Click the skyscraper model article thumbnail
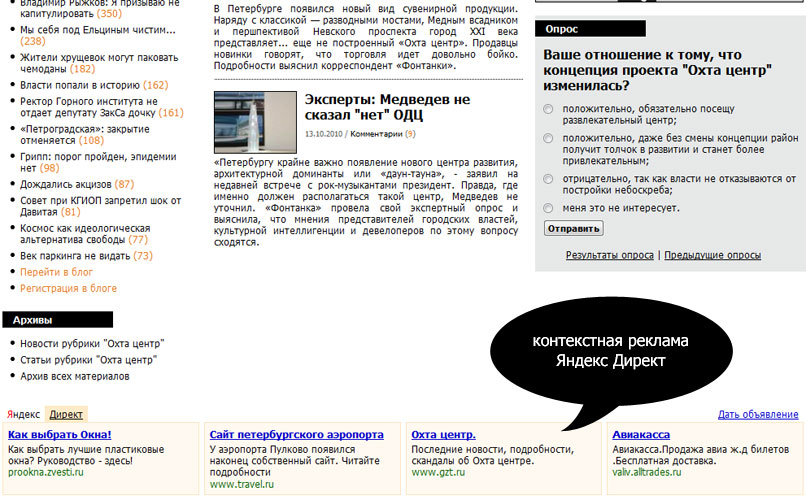Viewport: 806px width, 500px height. (255, 122)
